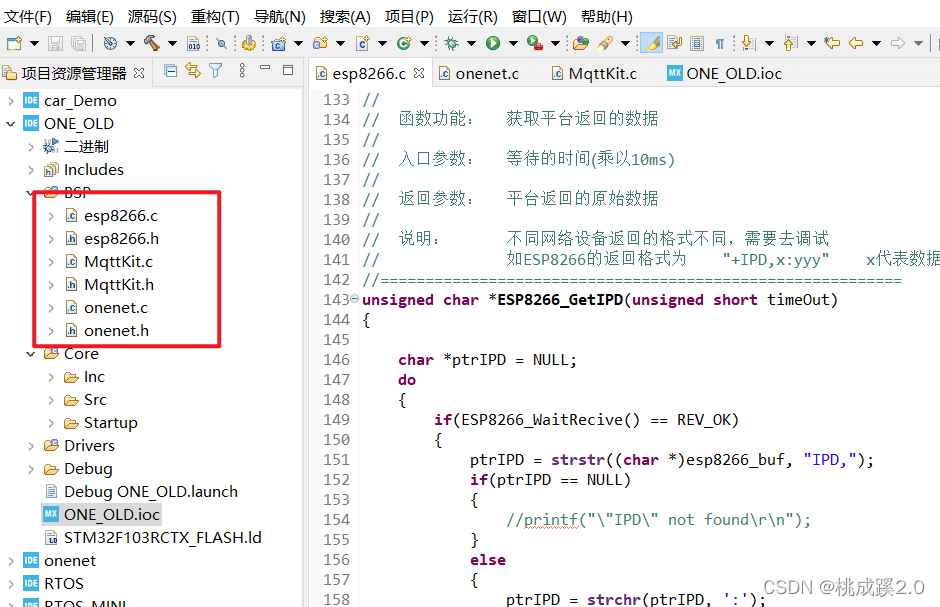Viewport: 940px width, 607px height.
Task: Click the green new class icon
Action: pos(404,43)
